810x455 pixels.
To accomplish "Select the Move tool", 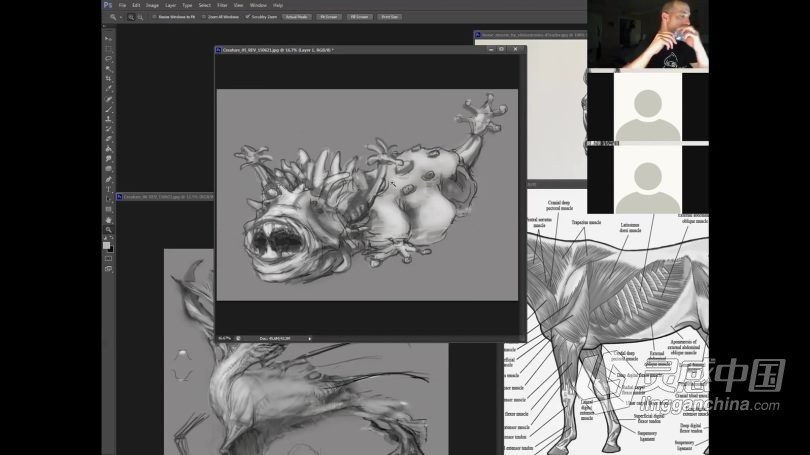I will (108, 39).
